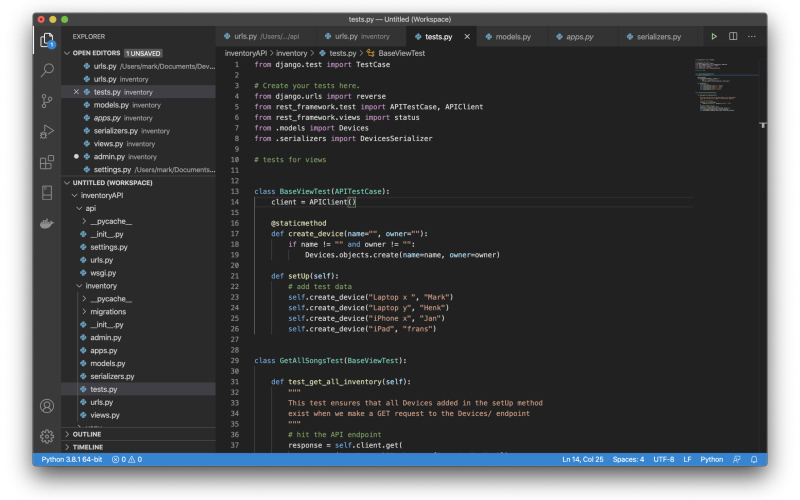Click the feedback icon in status bar

click(737, 460)
